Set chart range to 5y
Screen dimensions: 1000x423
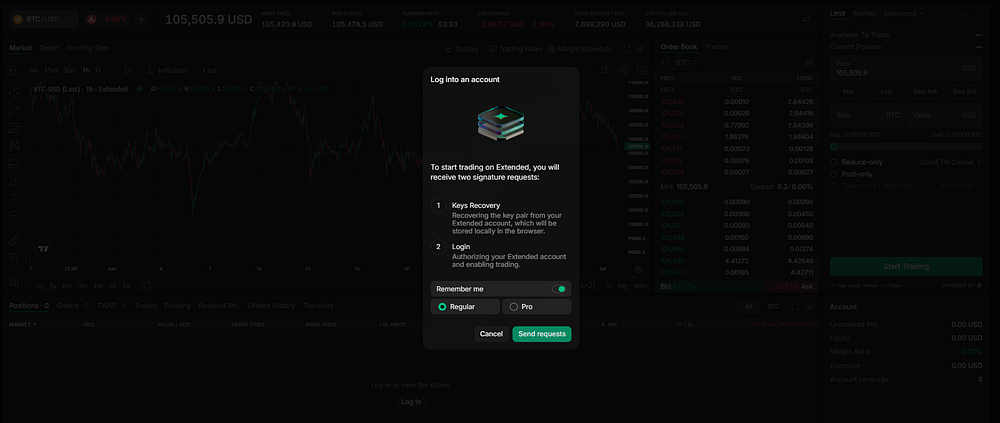tap(40, 286)
